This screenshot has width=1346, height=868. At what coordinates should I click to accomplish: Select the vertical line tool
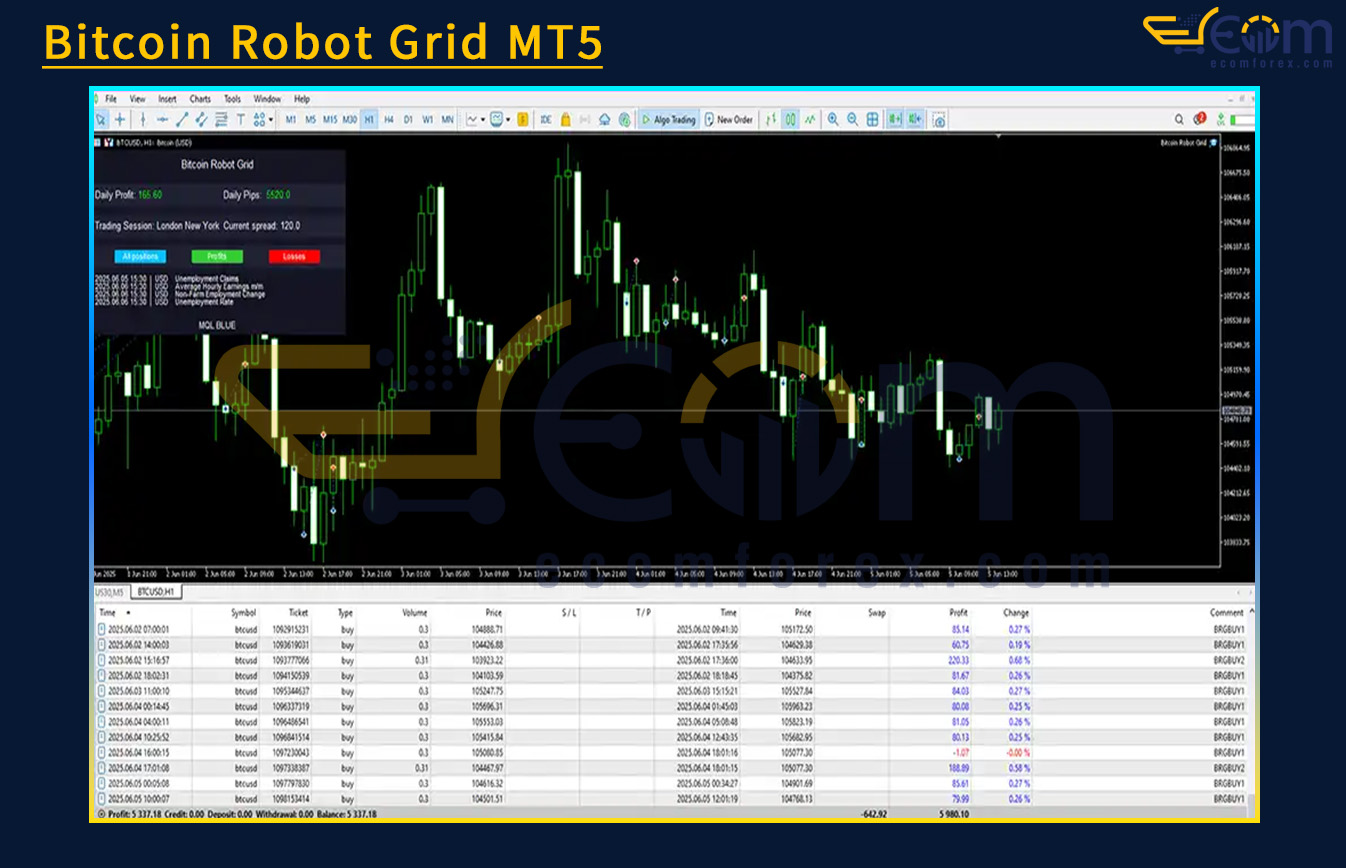[x=143, y=120]
